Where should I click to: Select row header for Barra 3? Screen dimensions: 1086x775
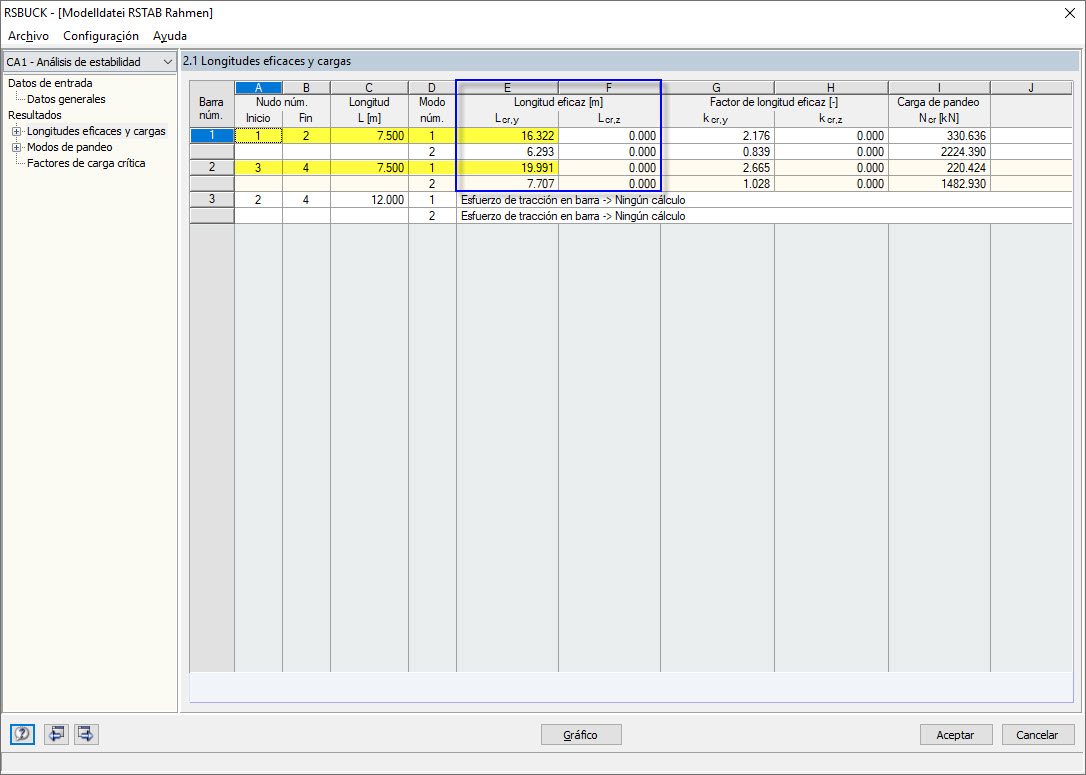(x=212, y=199)
